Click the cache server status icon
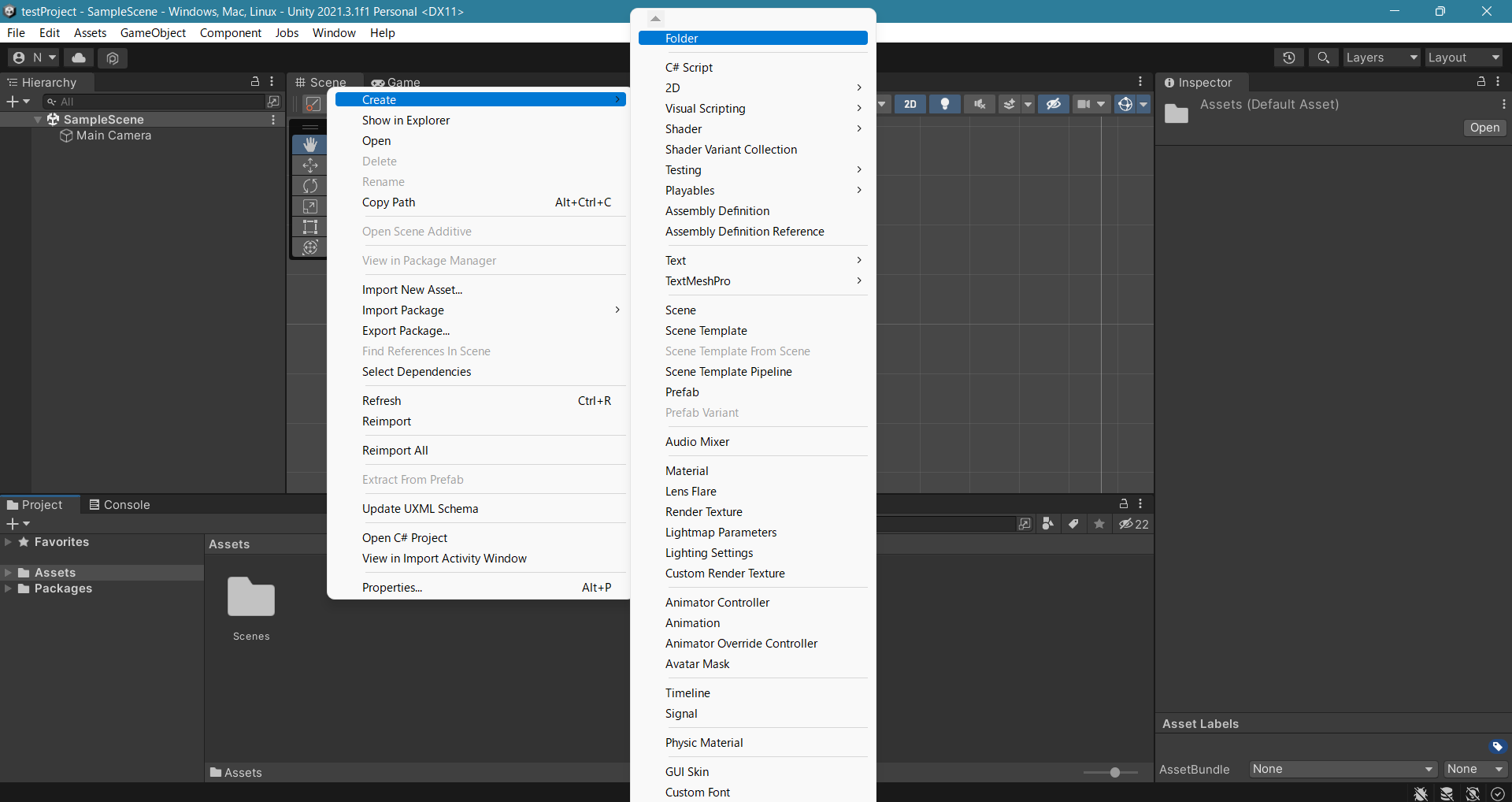 click(1447, 793)
